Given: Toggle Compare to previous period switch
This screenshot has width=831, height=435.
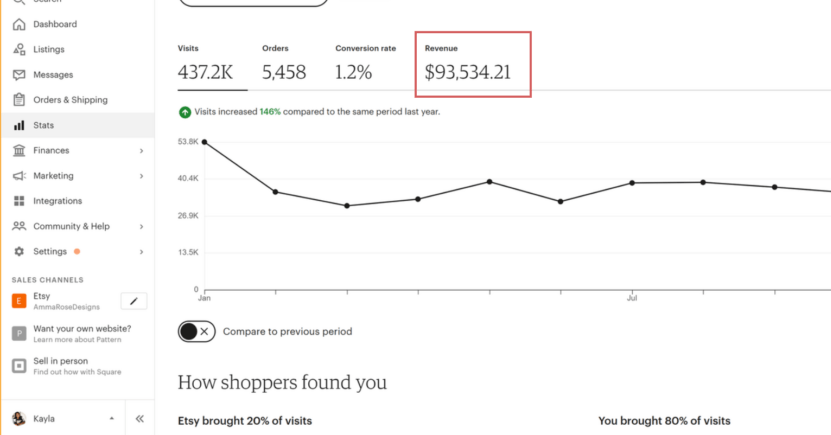Looking at the screenshot, I should pos(197,332).
